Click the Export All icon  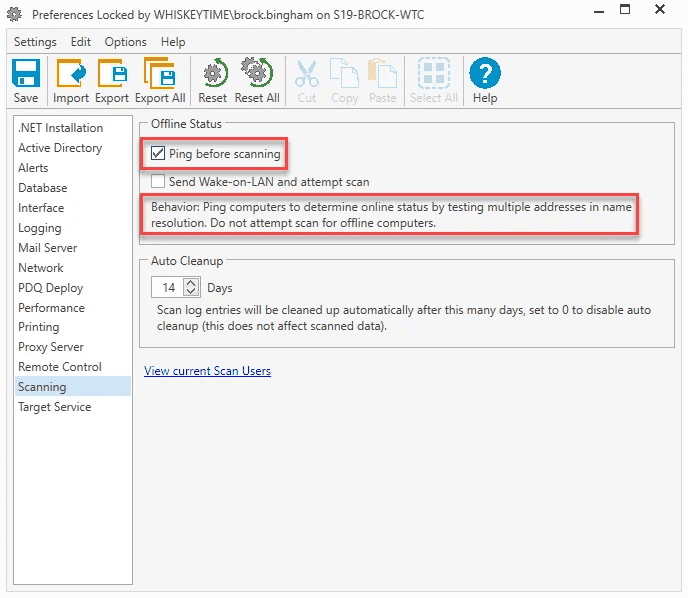point(160,73)
